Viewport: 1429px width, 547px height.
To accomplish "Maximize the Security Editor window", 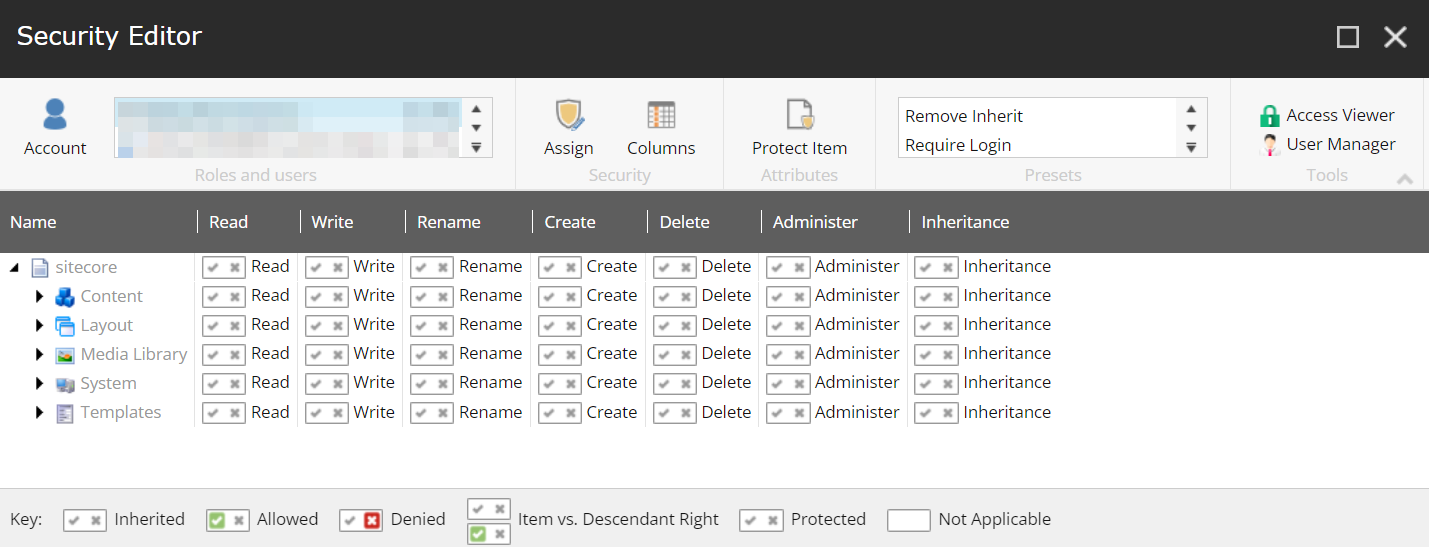I will pos(1348,37).
